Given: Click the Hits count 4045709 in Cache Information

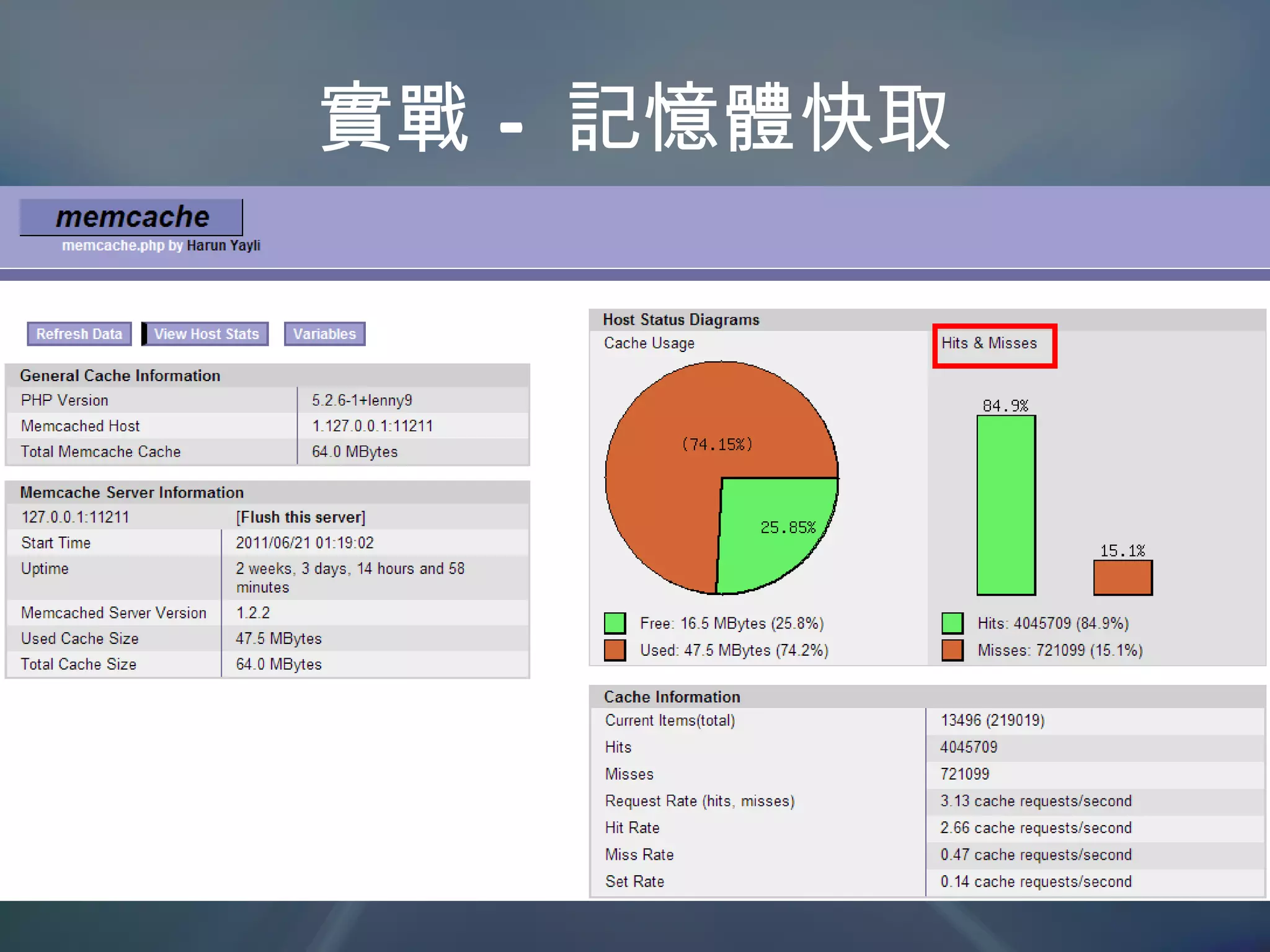Looking at the screenshot, I should click(969, 747).
